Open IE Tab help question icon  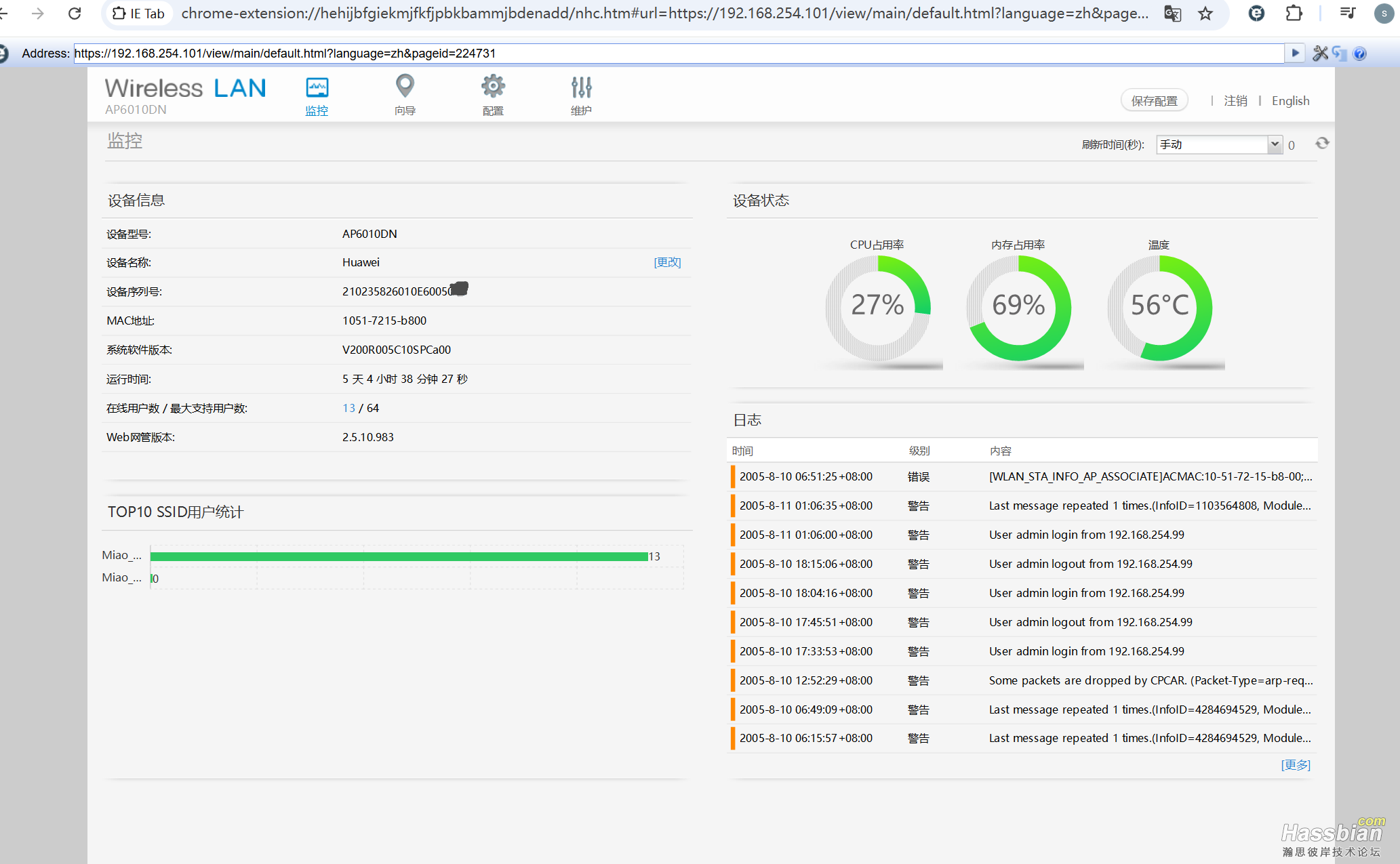coord(1359,54)
